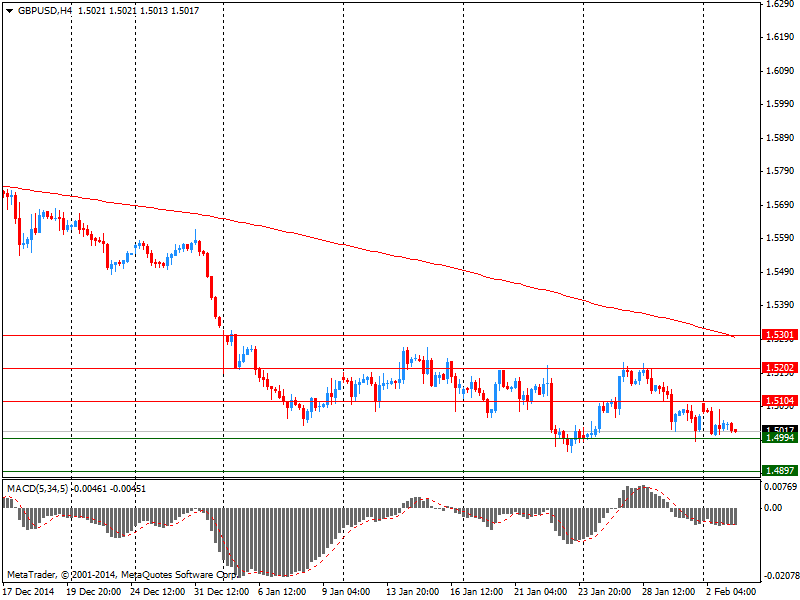Image resolution: width=800 pixels, height=600 pixels.
Task: Click the -0.02078 MACD scale value
Action: [781, 576]
